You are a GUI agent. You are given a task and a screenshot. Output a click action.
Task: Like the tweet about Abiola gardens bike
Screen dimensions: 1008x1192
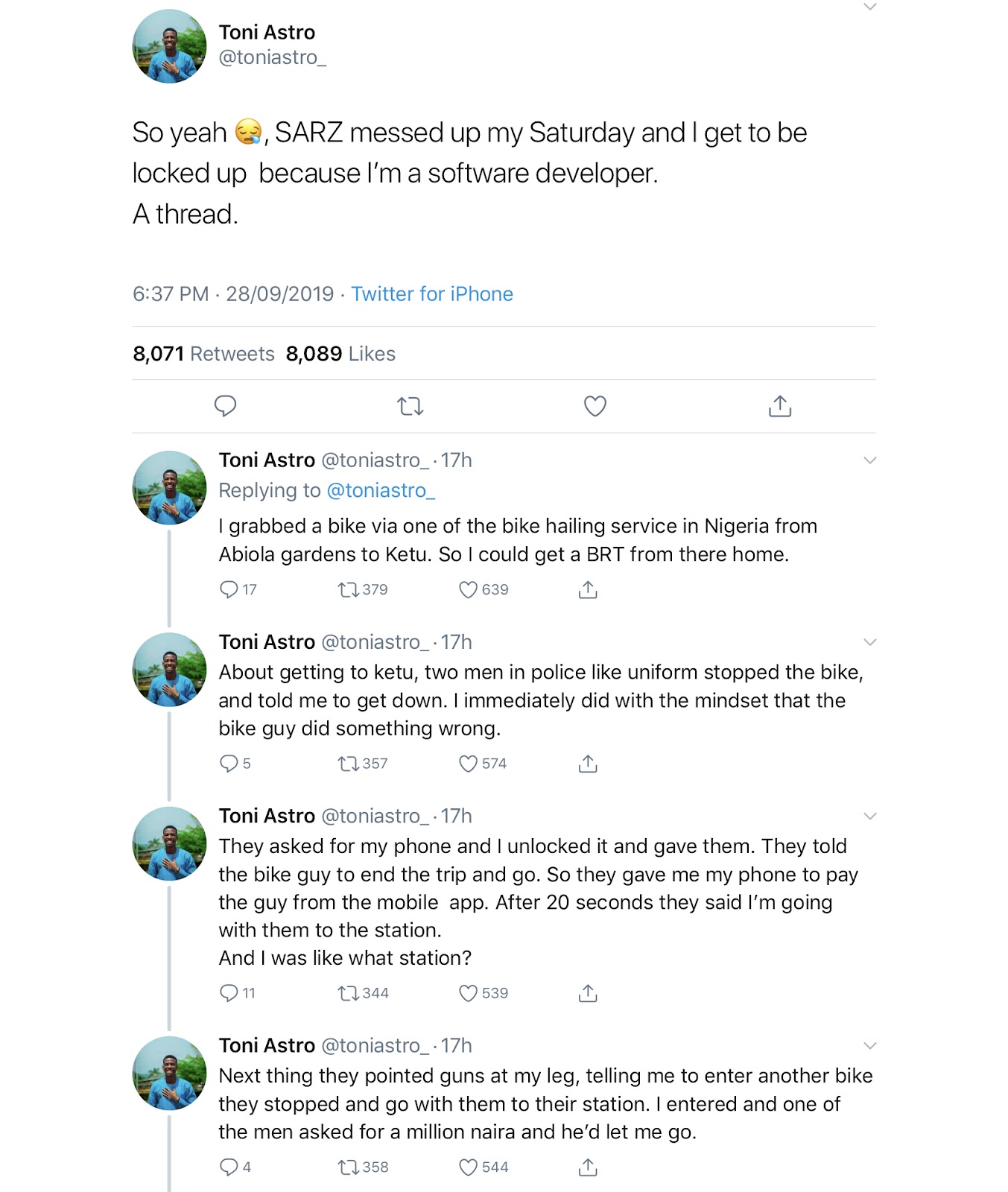(x=468, y=590)
